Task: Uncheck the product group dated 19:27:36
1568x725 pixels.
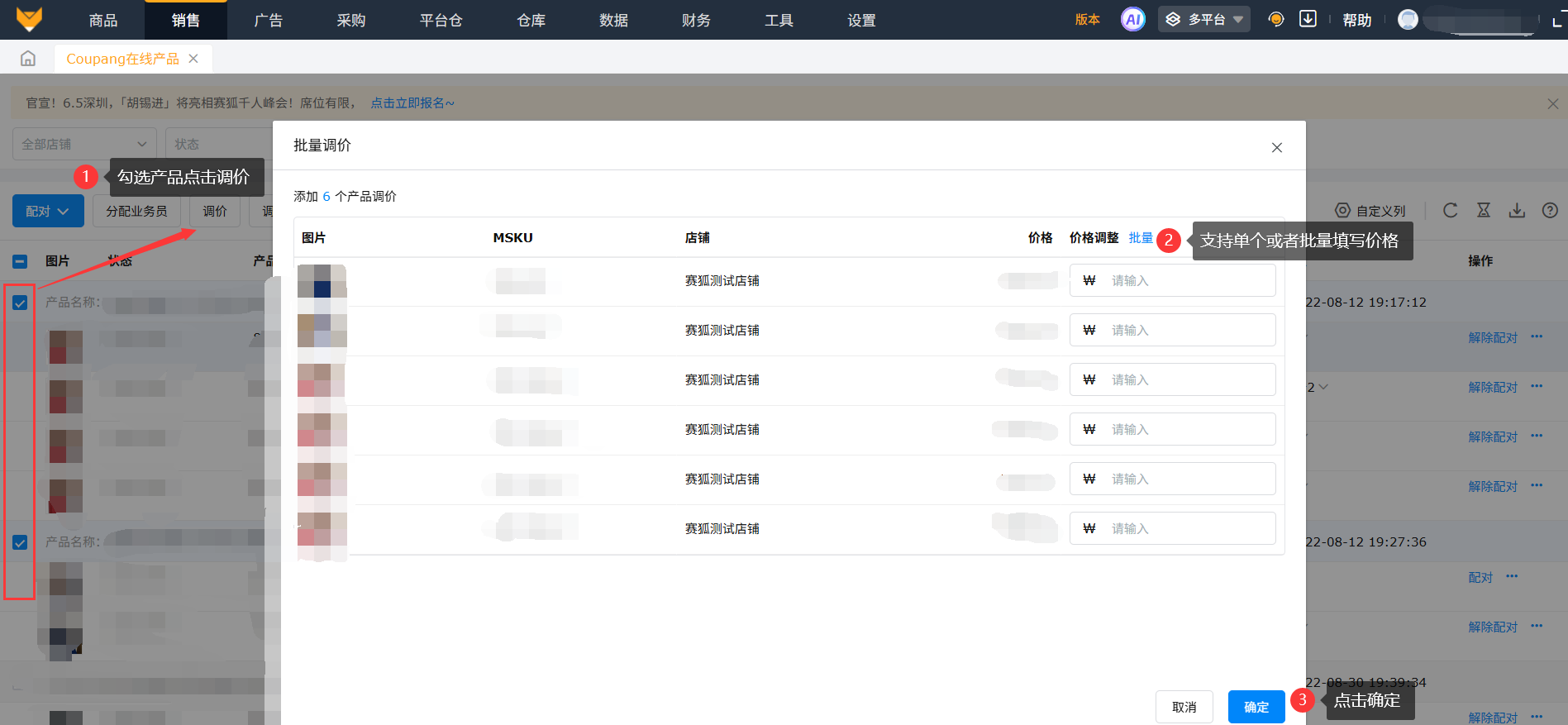Action: (x=20, y=542)
